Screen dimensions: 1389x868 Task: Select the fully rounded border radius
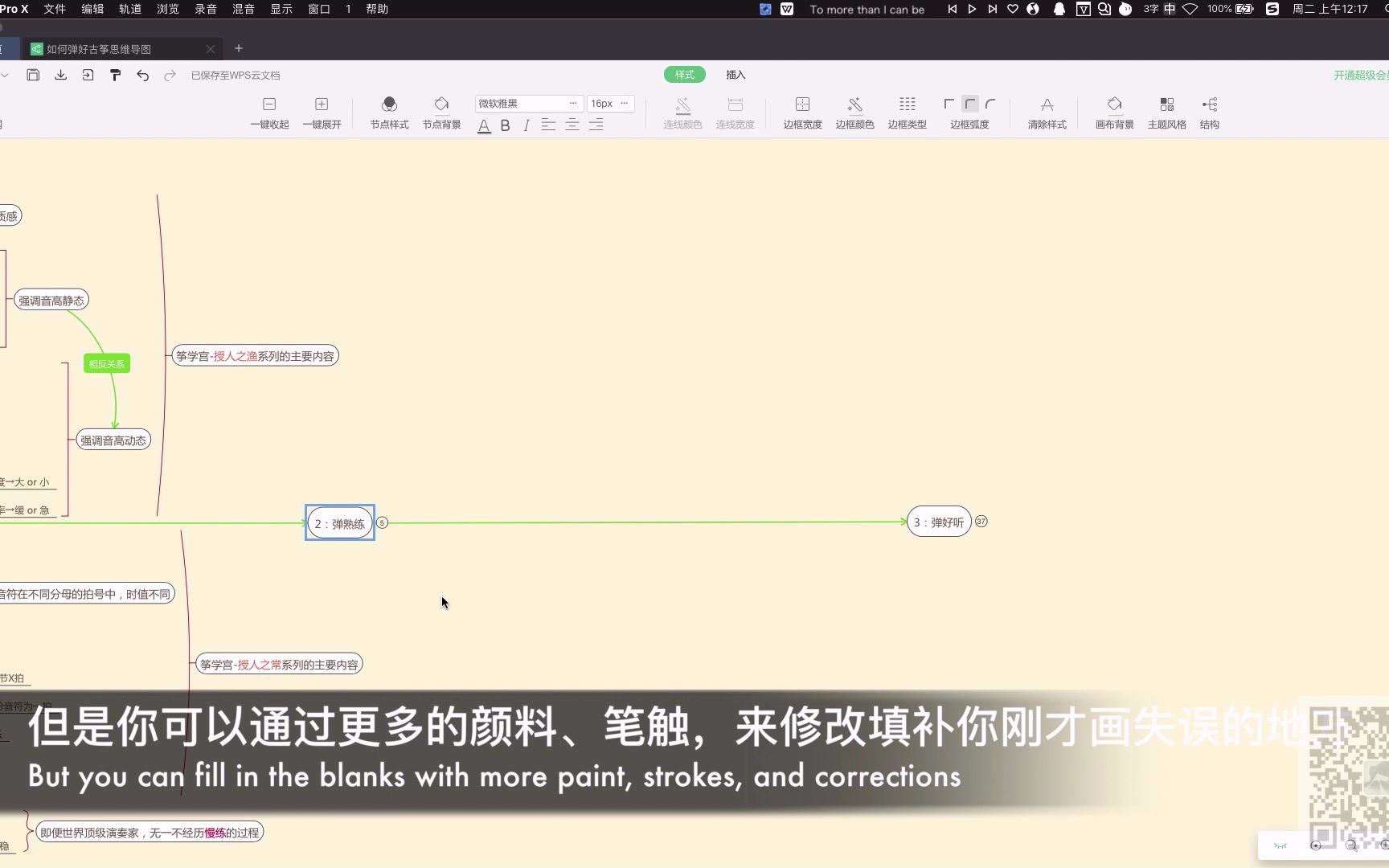(x=990, y=104)
